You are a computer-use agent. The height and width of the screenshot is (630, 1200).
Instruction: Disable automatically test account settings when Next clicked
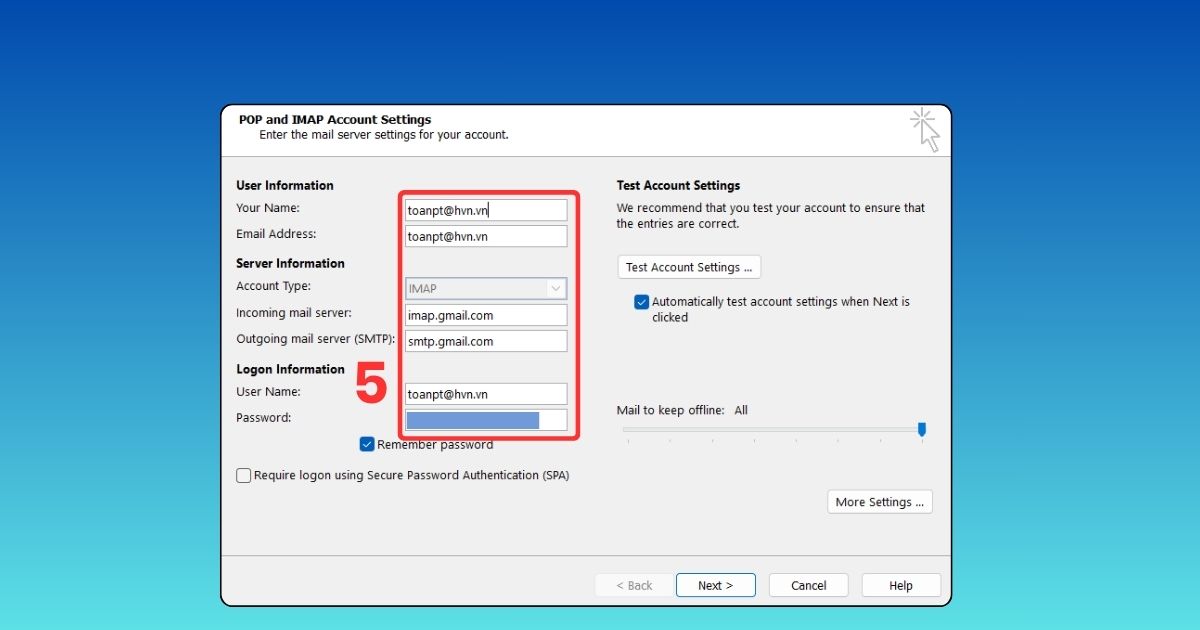(641, 301)
